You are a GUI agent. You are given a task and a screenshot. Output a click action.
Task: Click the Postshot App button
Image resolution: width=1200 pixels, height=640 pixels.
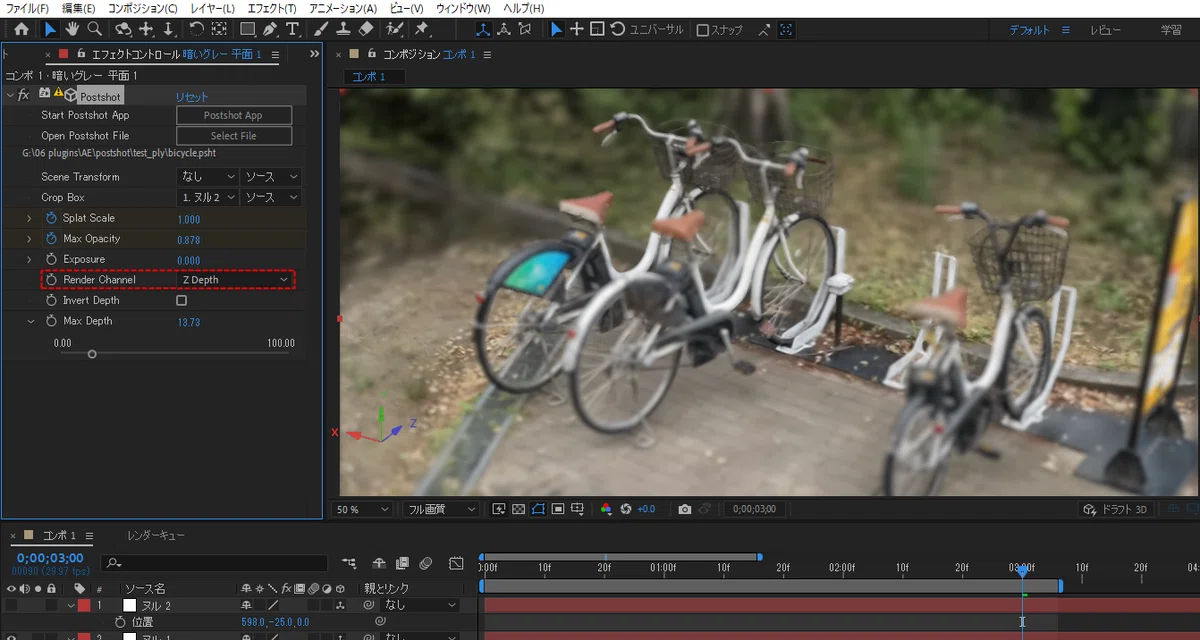click(x=234, y=115)
